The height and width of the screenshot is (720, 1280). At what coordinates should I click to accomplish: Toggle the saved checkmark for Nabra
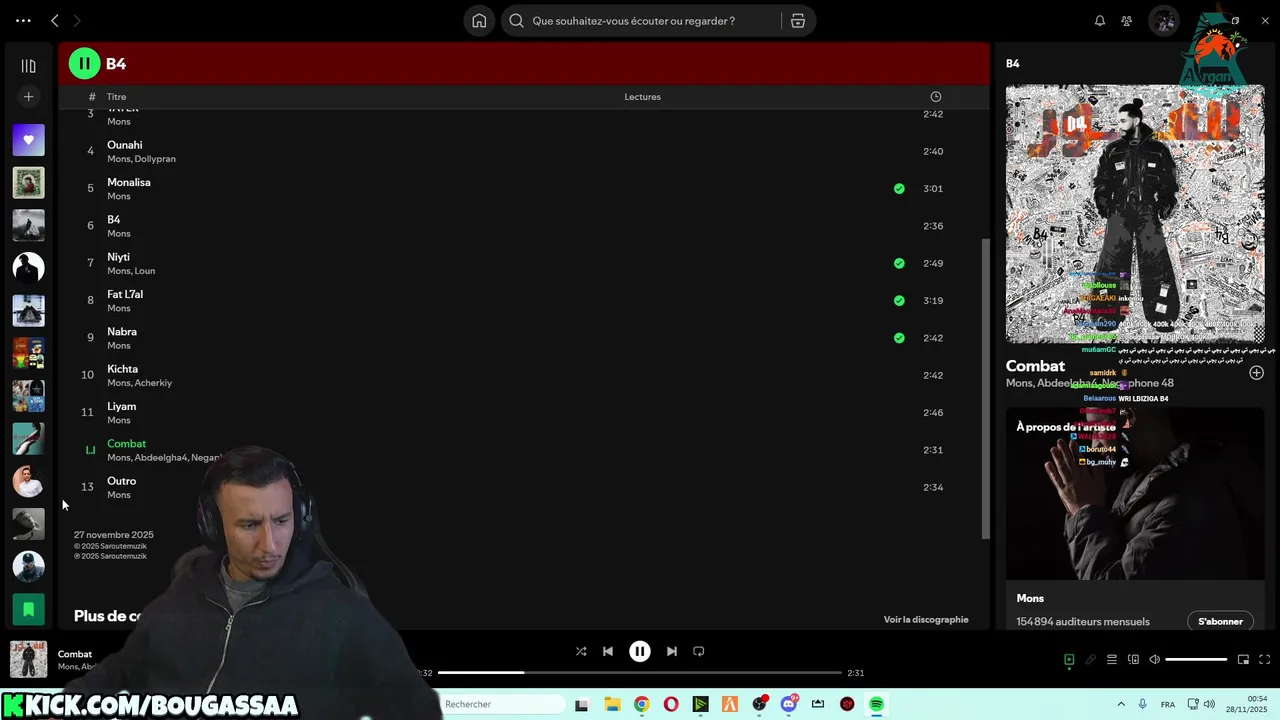899,338
